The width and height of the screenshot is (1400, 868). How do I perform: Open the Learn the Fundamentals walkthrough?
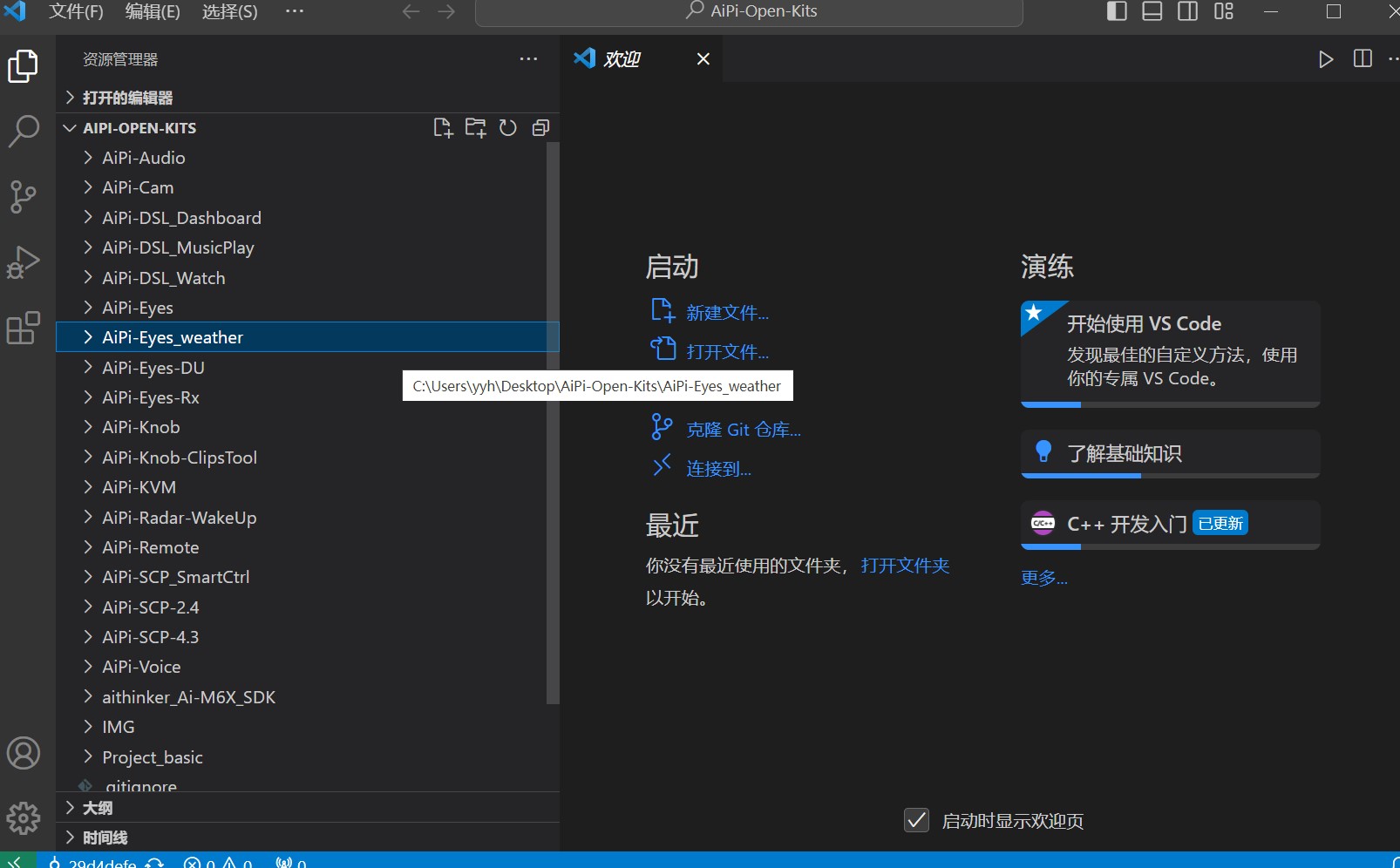point(1170,454)
